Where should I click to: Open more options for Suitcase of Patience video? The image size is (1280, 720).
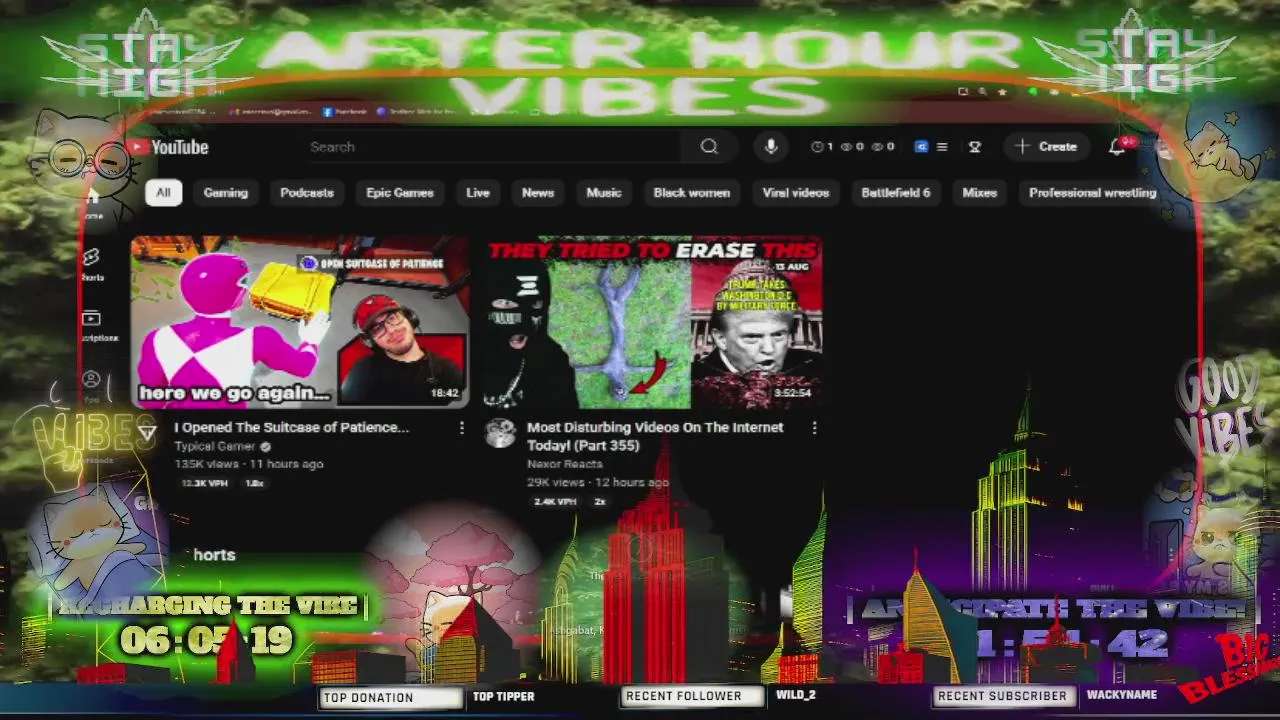461,428
